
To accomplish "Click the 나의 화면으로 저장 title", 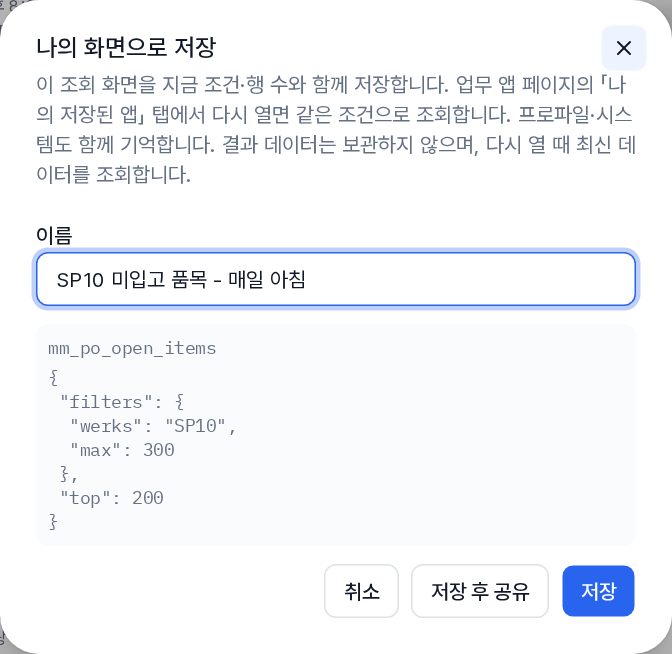I will pyautogui.click(x=126, y=47).
